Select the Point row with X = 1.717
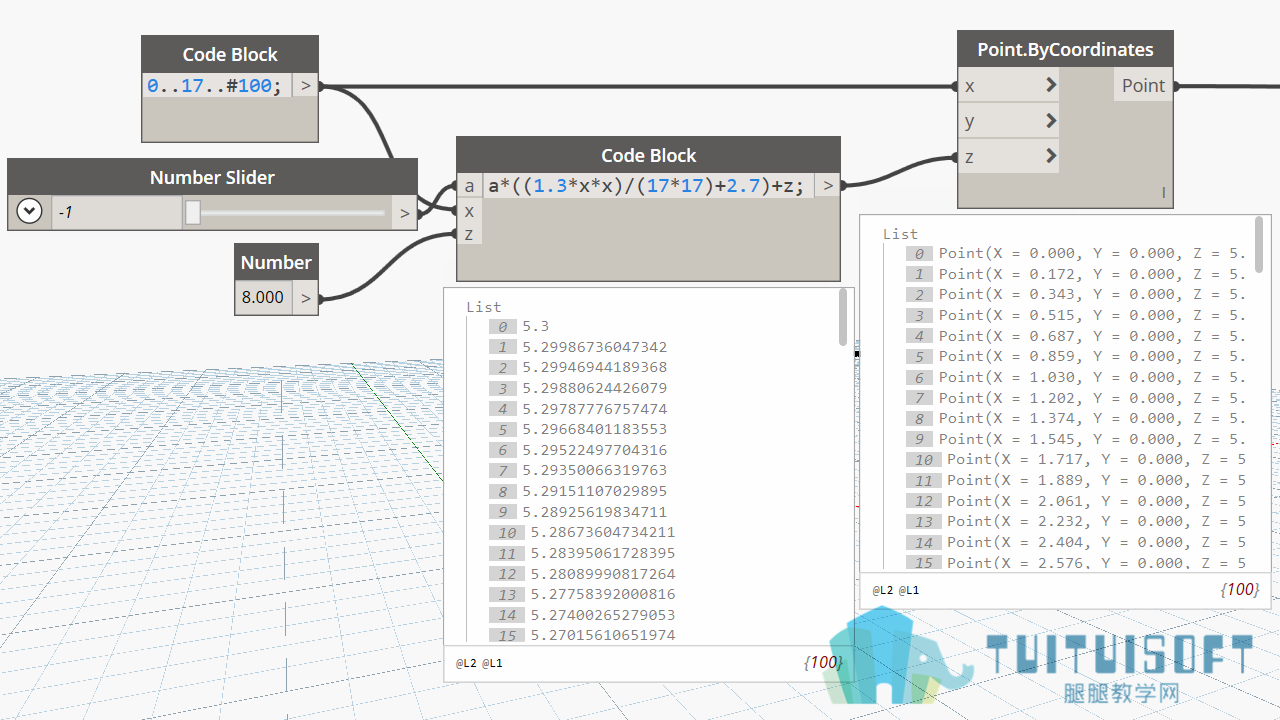The height and width of the screenshot is (720, 1280). 1096,459
